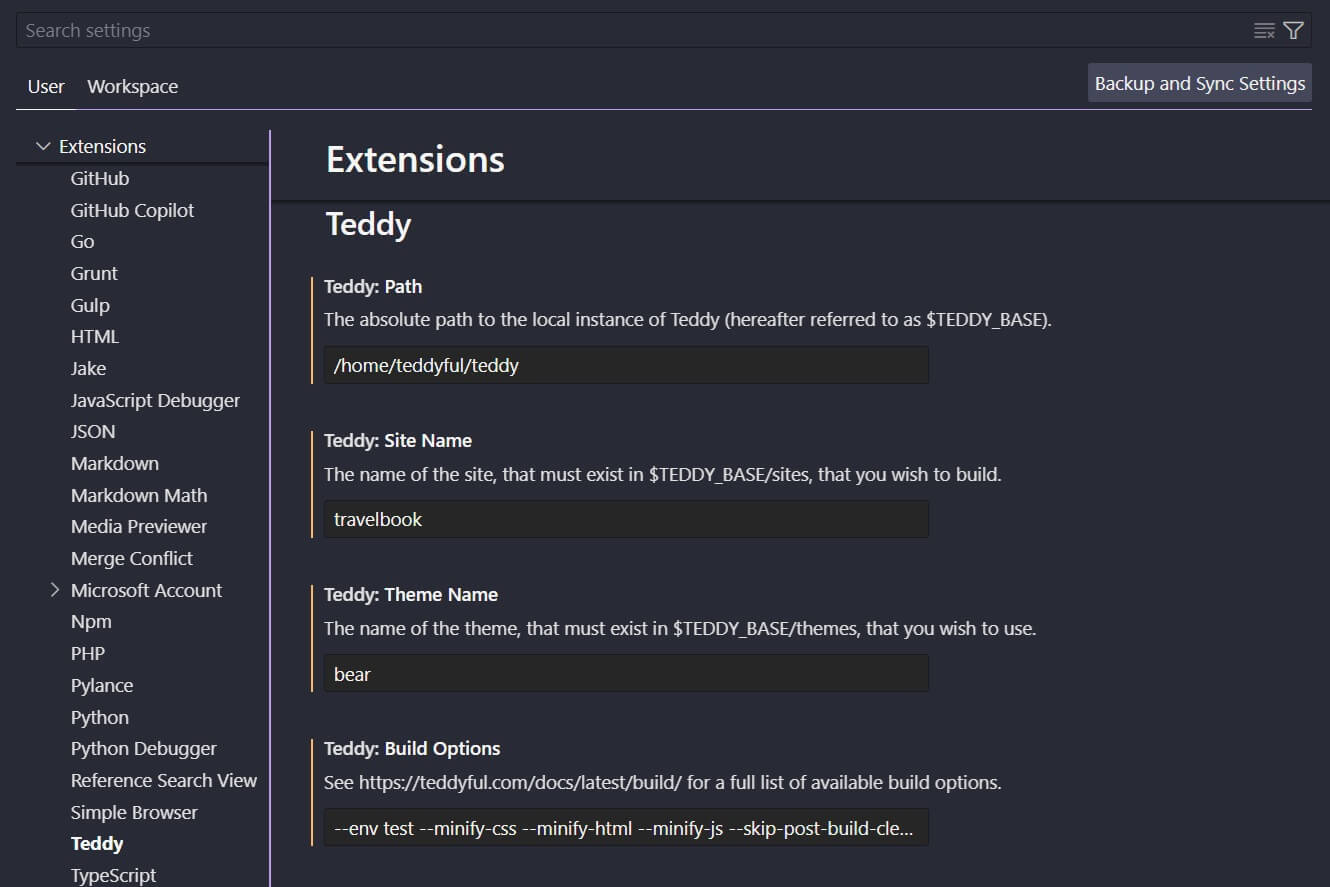Edit the Teddy Site Name field
Image resolution: width=1330 pixels, height=887 pixels.
click(626, 519)
